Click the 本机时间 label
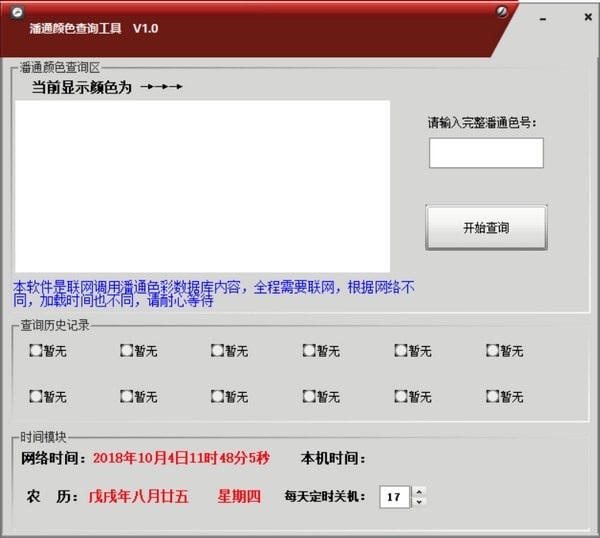600x538 pixels. coord(333,458)
